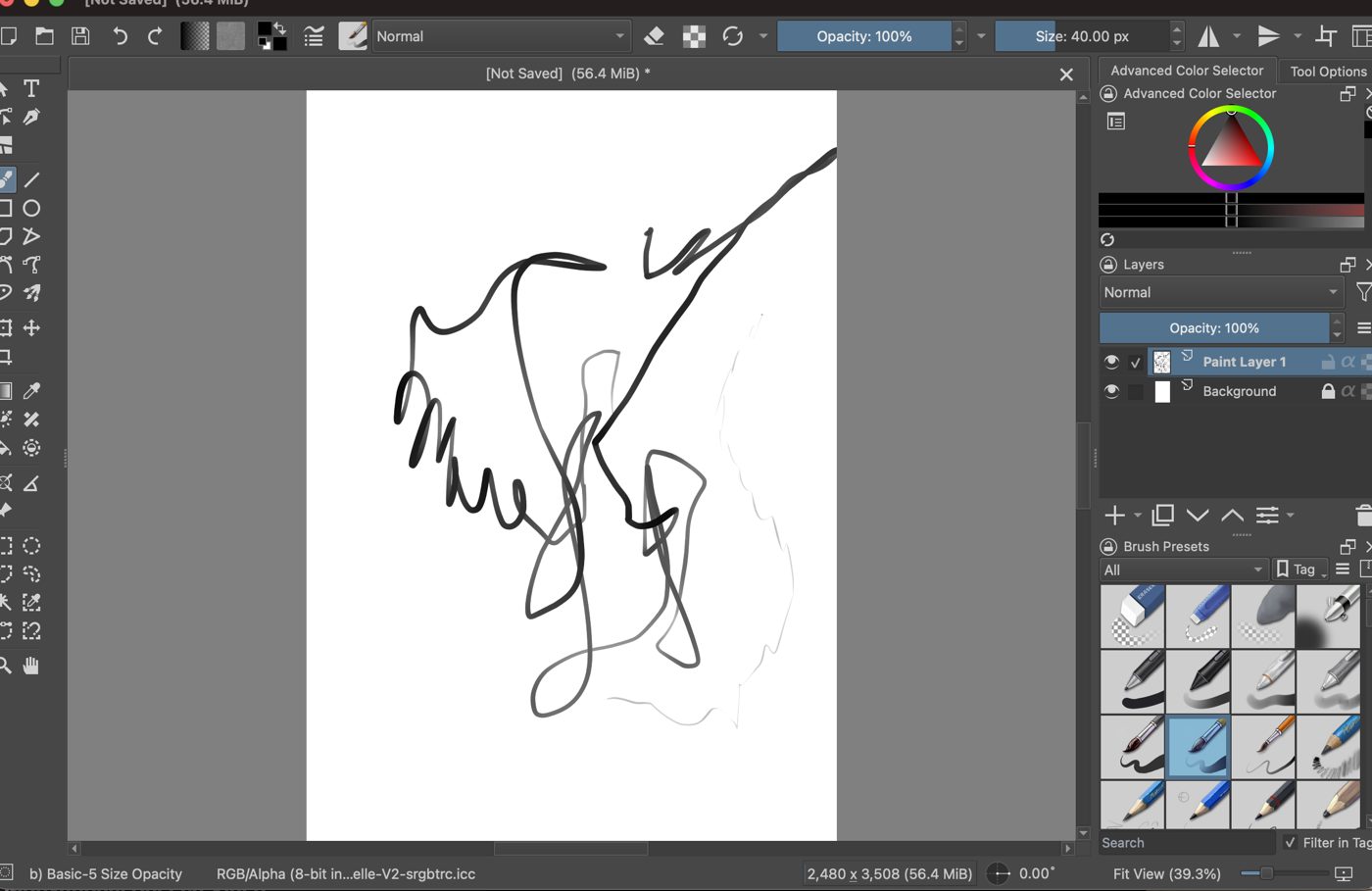Open the layer properties dropdown arrow
The height and width of the screenshot is (891, 1372).
(x=1291, y=515)
